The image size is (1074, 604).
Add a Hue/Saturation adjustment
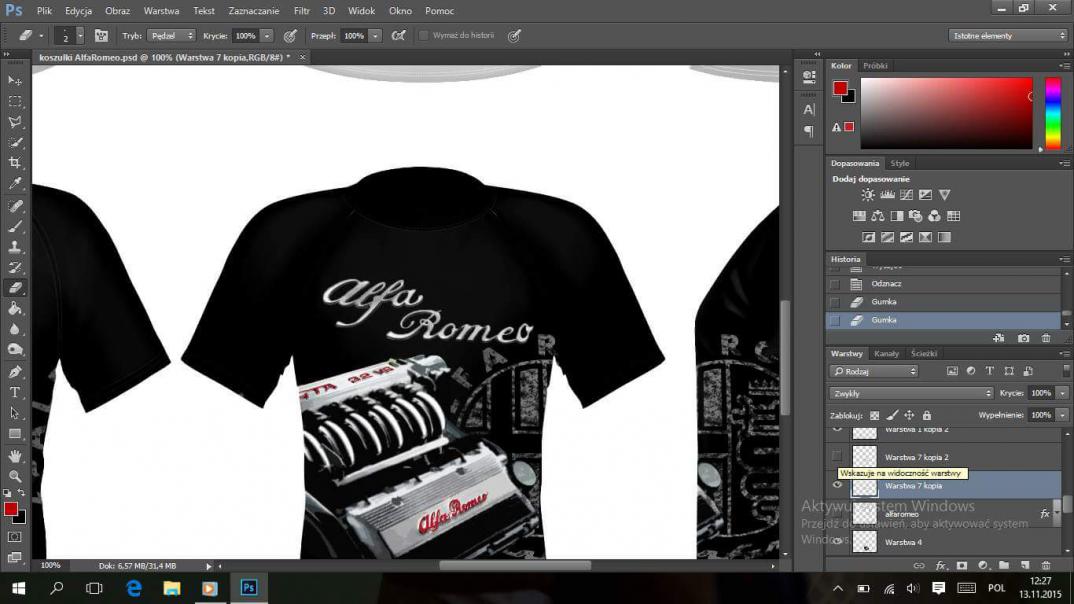coord(859,216)
